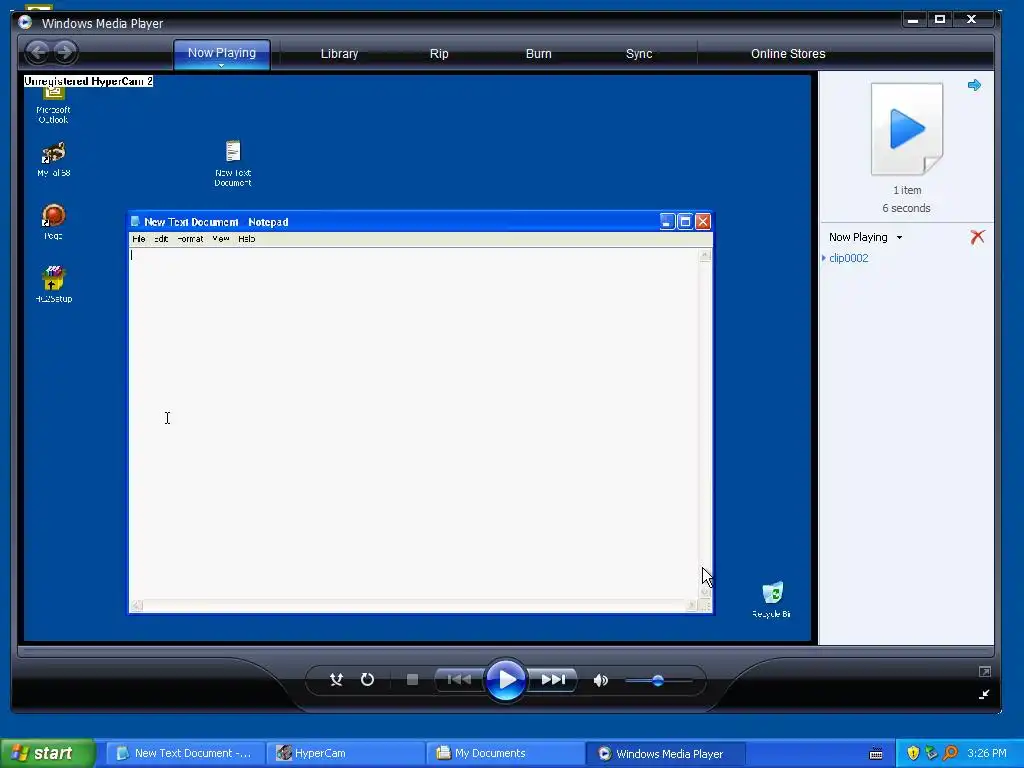
Task: Mute the sound with speaker icon
Action: [601, 680]
